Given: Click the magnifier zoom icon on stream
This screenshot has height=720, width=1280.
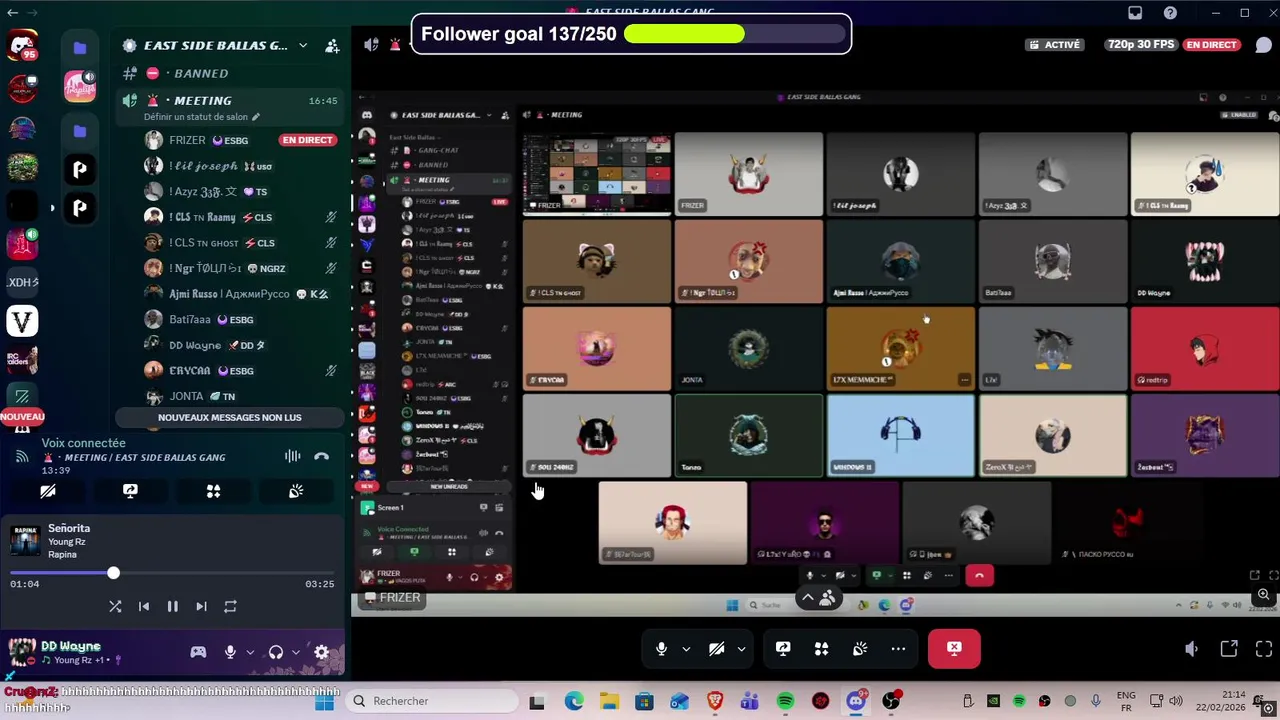Looking at the screenshot, I should 1264,595.
